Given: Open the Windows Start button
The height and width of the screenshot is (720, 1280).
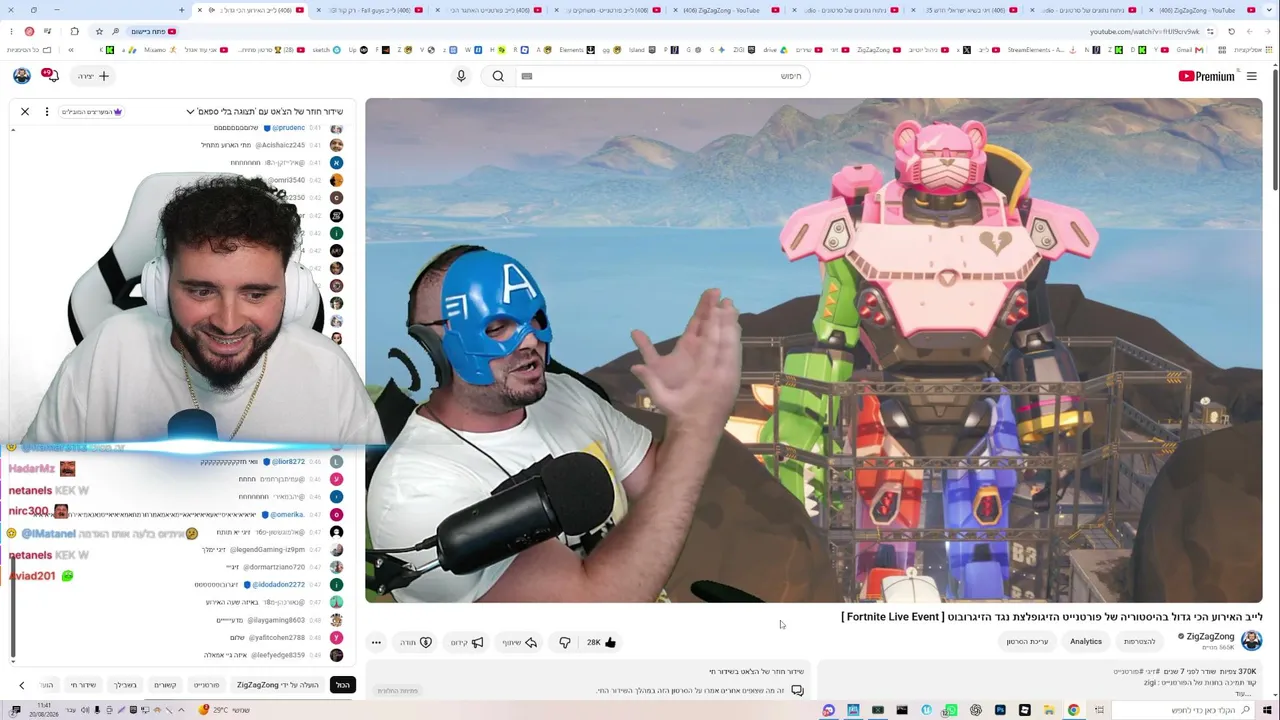Looking at the screenshot, I should pyautogui.click(x=1267, y=710).
